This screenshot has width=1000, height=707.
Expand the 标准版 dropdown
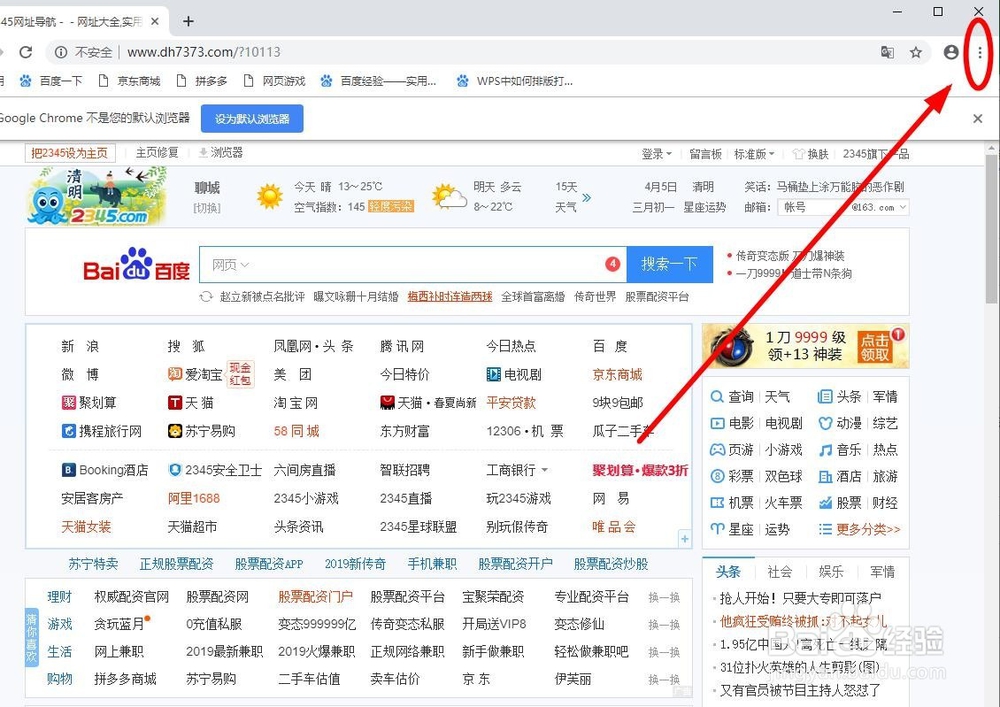pyautogui.click(x=754, y=154)
